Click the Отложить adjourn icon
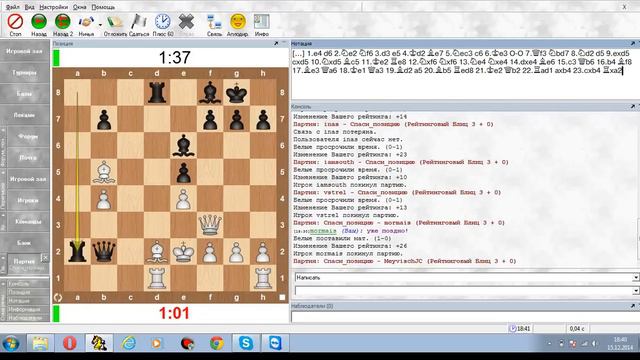The image size is (640, 360). click(x=115, y=22)
